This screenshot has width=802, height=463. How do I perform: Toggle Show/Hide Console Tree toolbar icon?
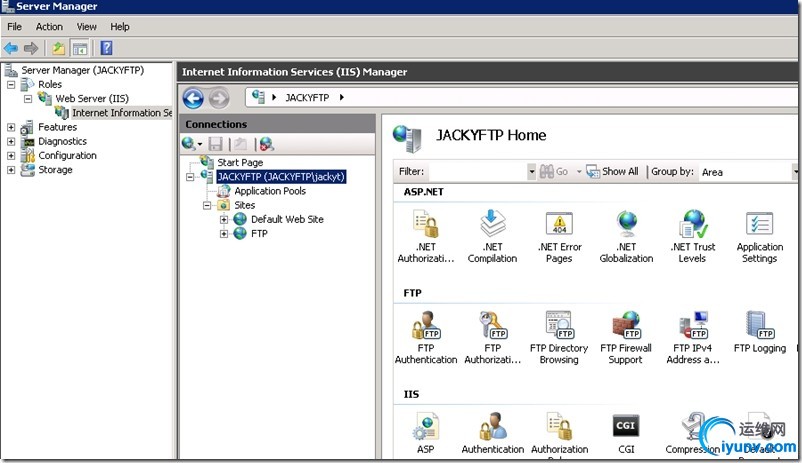[80, 49]
